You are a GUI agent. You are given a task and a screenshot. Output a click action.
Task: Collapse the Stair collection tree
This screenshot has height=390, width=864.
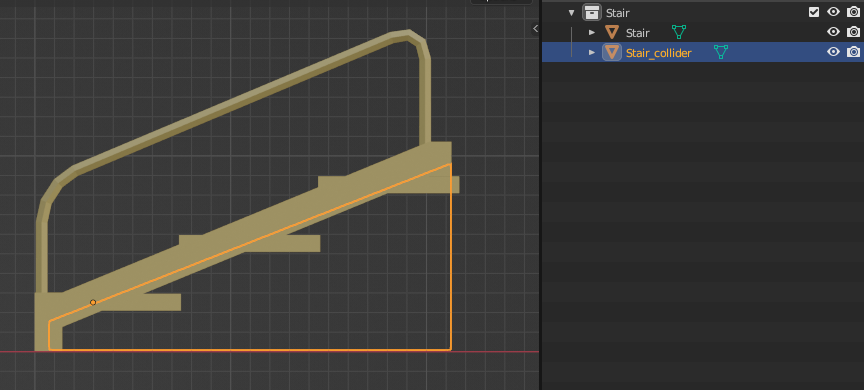[571, 13]
